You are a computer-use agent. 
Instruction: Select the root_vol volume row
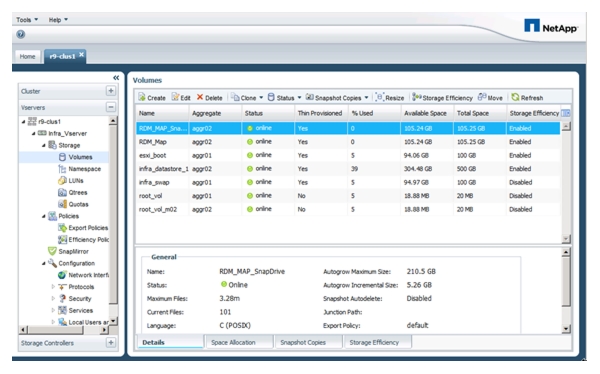click(348, 196)
